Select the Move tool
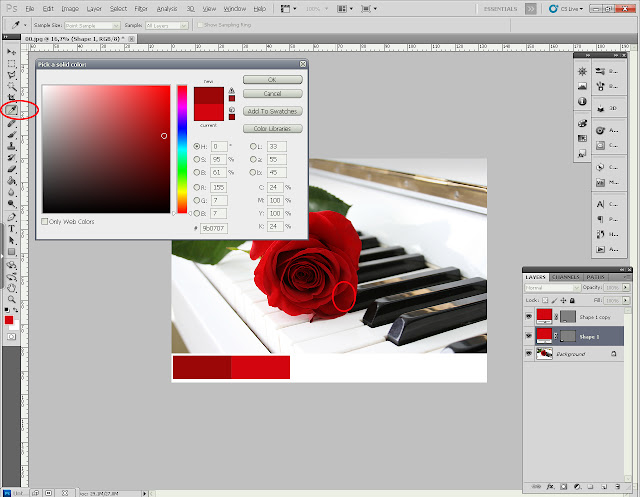The width and height of the screenshot is (640, 497). click(x=11, y=52)
